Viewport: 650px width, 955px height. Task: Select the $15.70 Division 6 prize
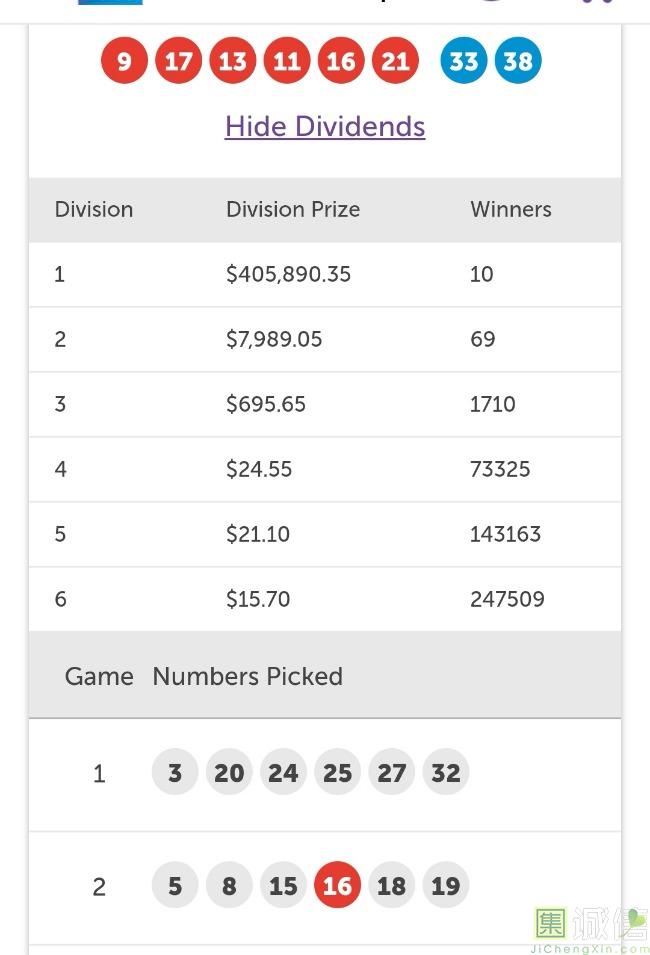coord(258,599)
